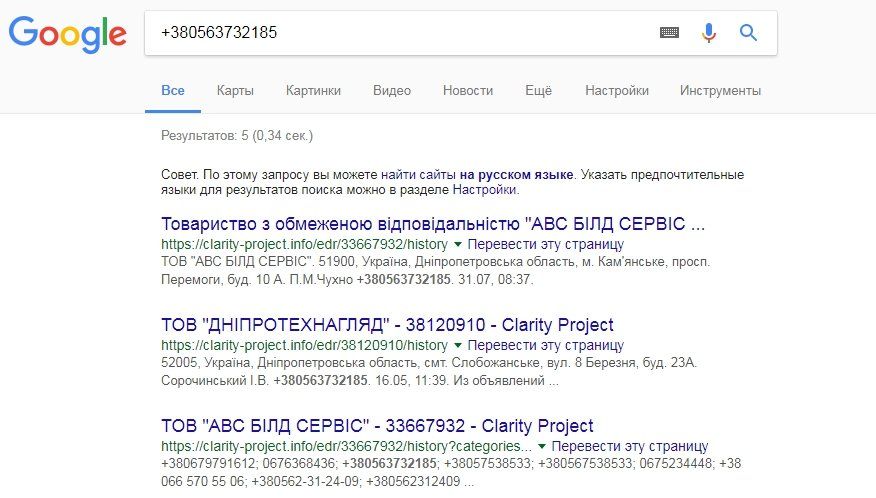
Task: Follow the на русском языке link
Action: pos(516,174)
